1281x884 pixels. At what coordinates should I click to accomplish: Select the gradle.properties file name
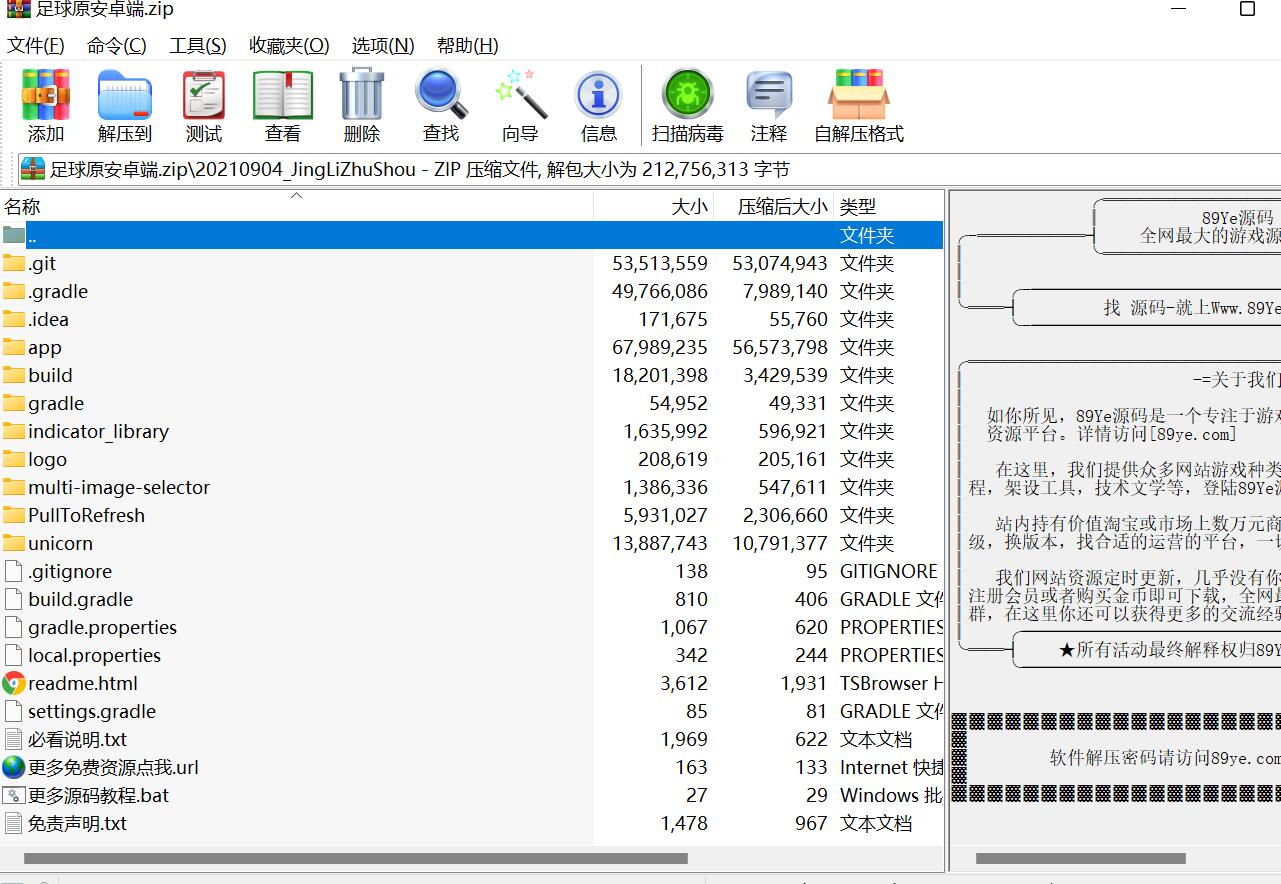[x=102, y=627]
